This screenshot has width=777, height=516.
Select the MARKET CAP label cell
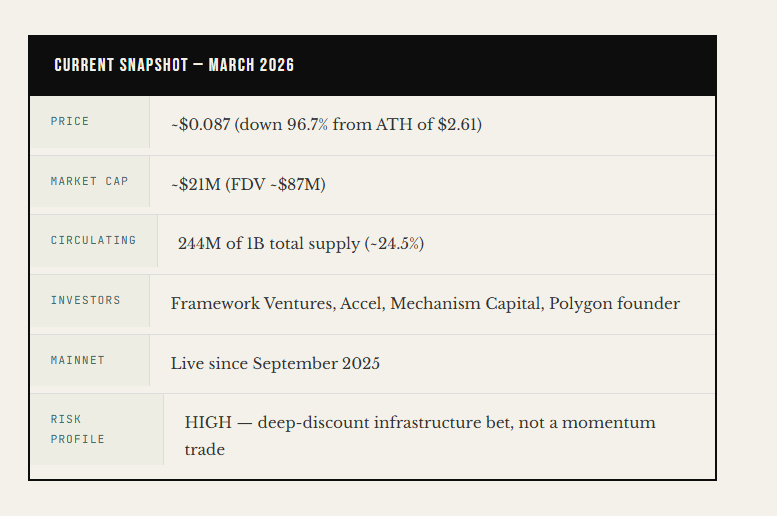[x=90, y=181]
